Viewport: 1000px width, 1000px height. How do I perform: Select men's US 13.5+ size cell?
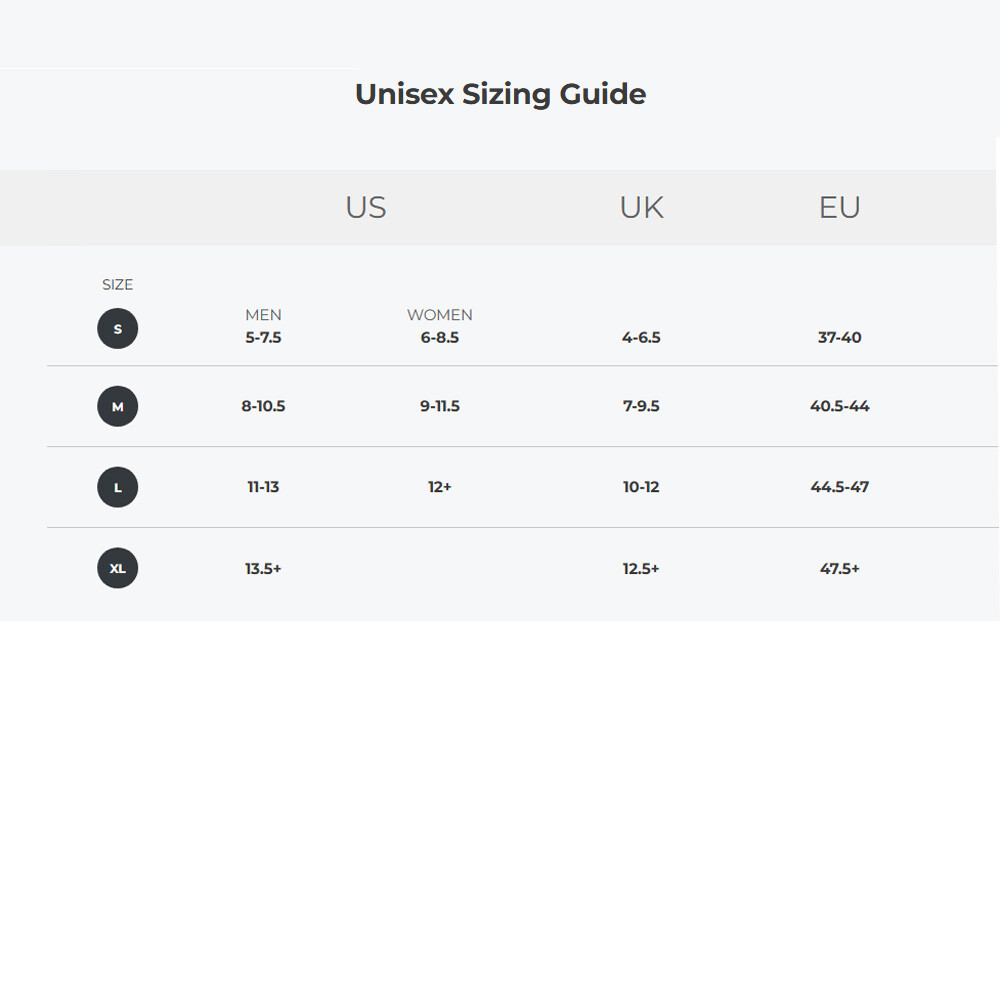(263, 569)
